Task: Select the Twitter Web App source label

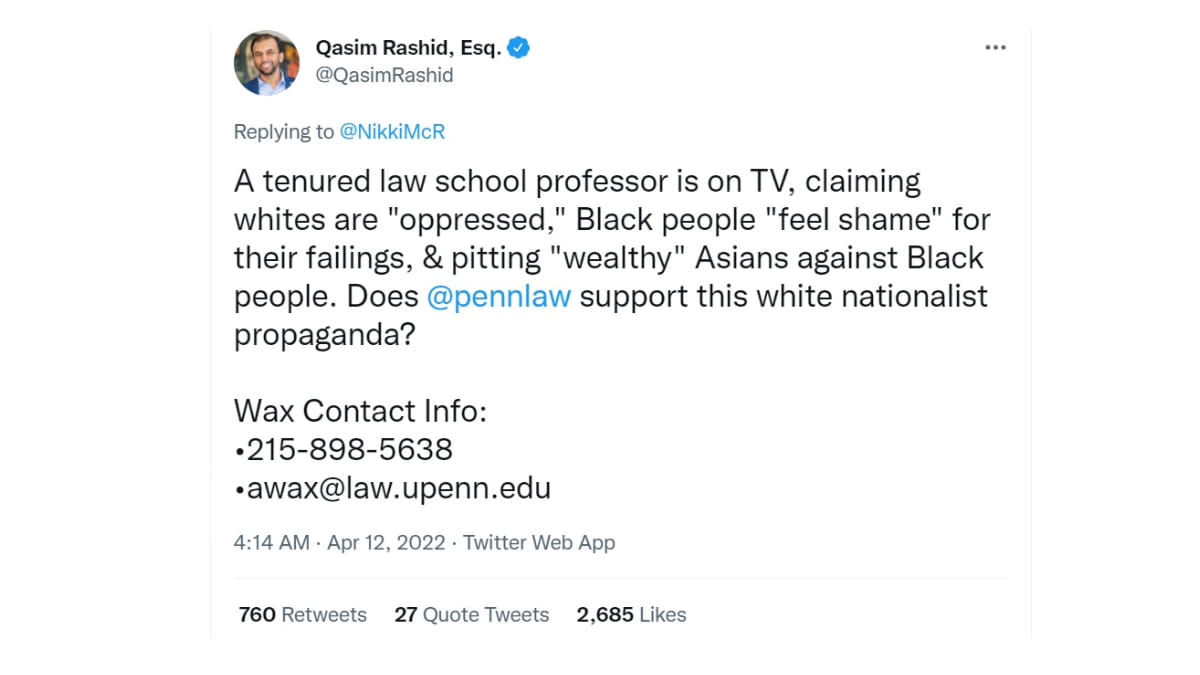Action: pos(539,543)
